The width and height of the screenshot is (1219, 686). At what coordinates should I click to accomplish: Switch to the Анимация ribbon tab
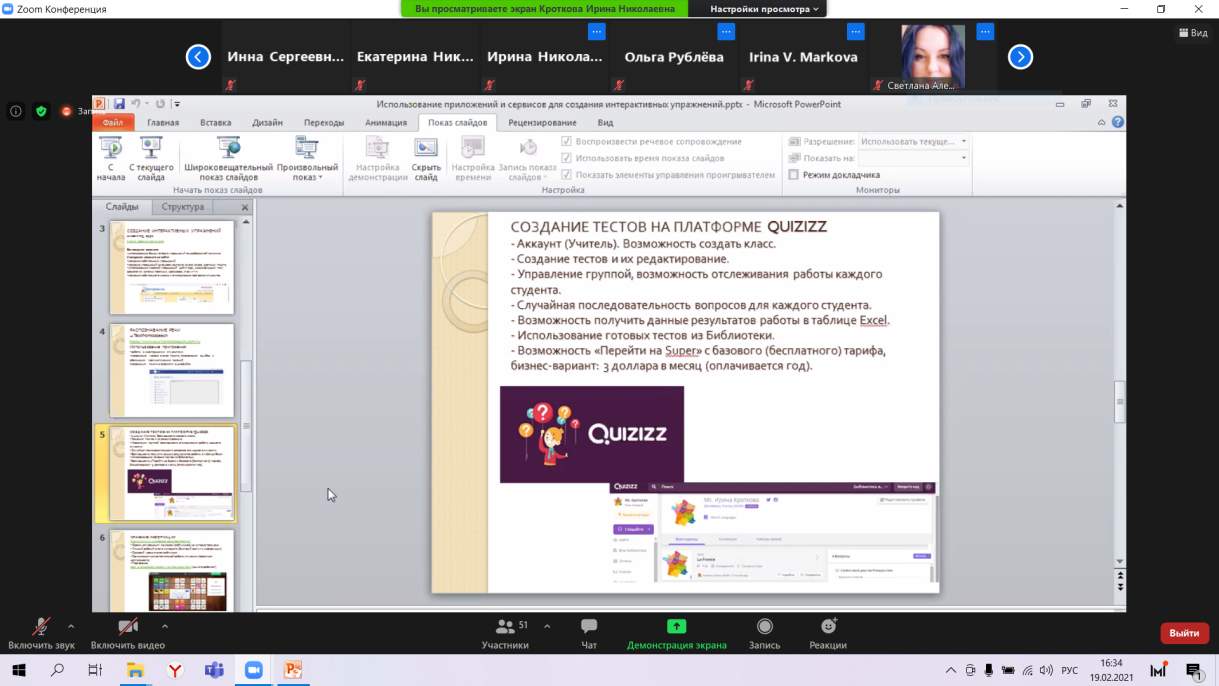[x=386, y=123]
